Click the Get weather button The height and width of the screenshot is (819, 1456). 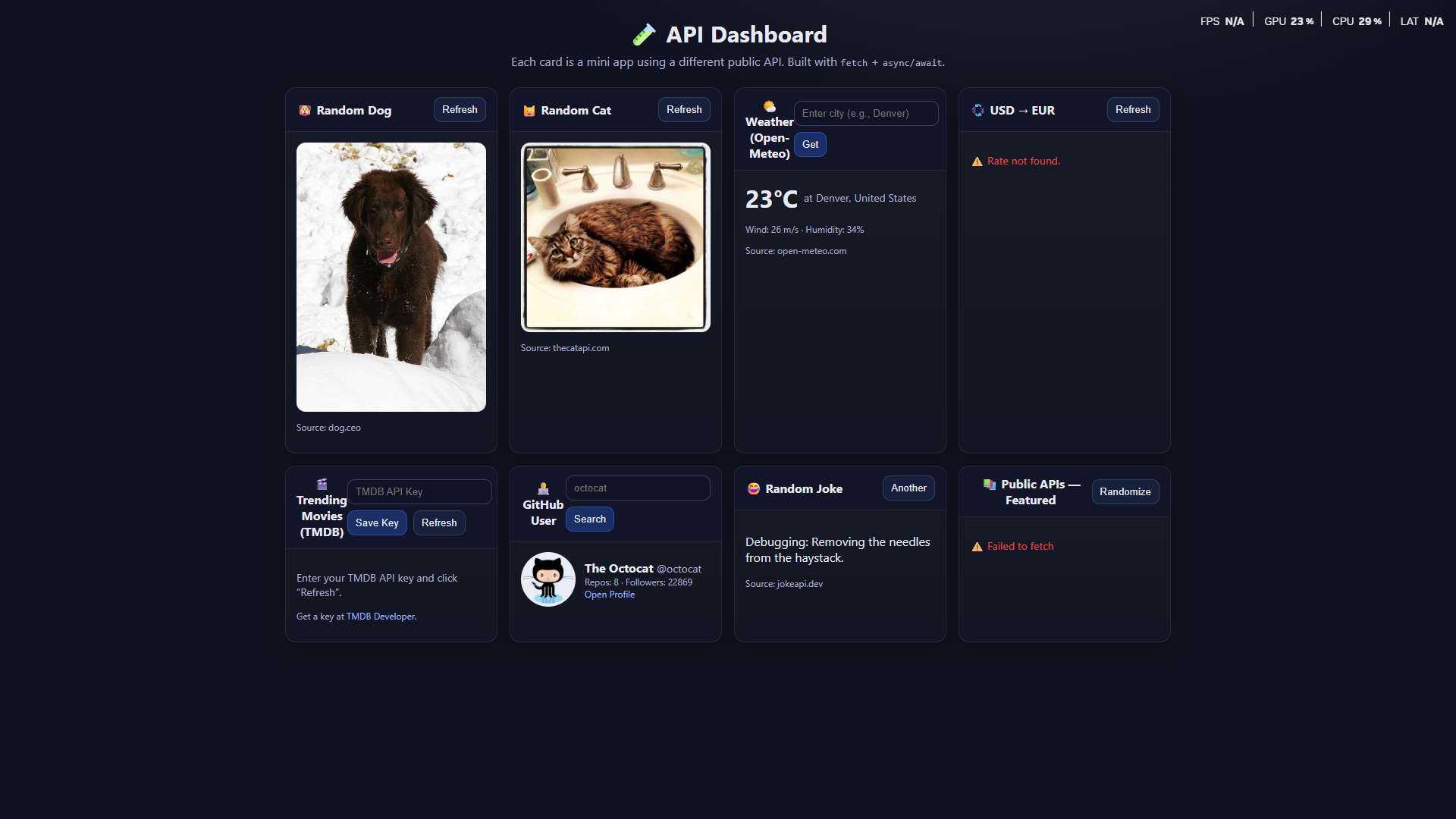pyautogui.click(x=810, y=145)
